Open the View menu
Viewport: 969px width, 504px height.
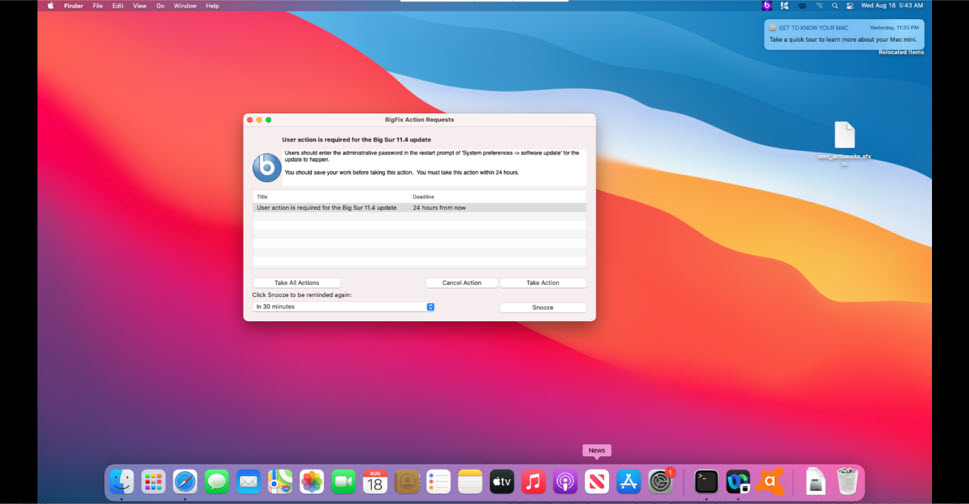[x=140, y=6]
